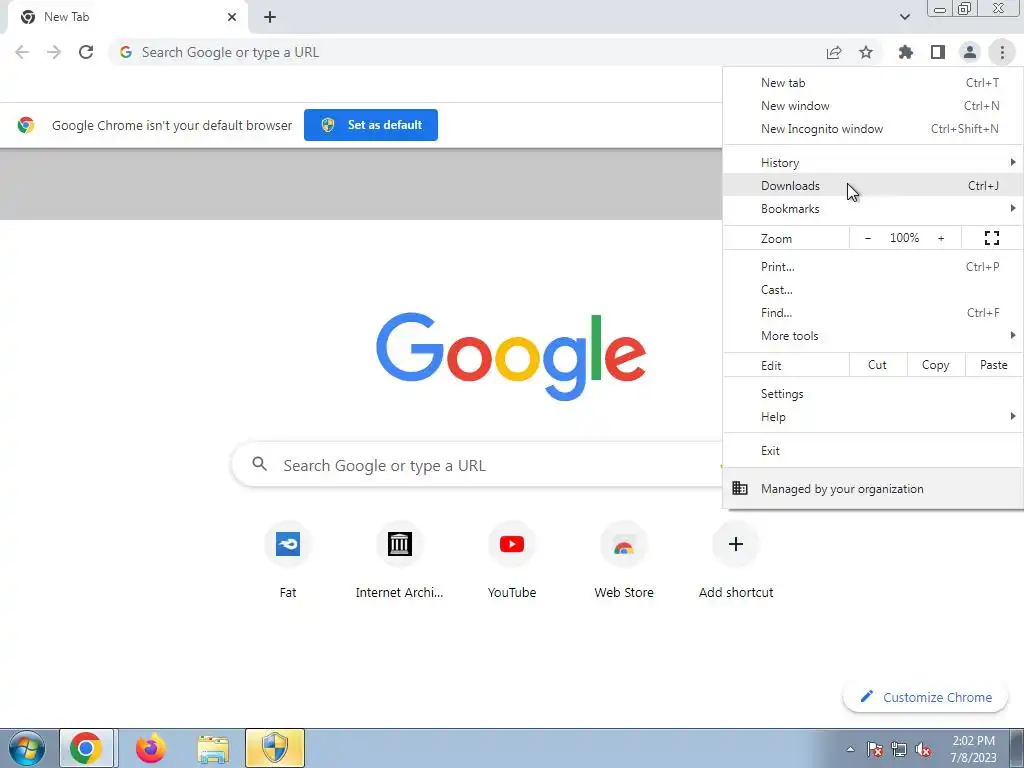The width and height of the screenshot is (1024, 768).
Task: Open Downloads from the menu
Action: [x=873, y=185]
